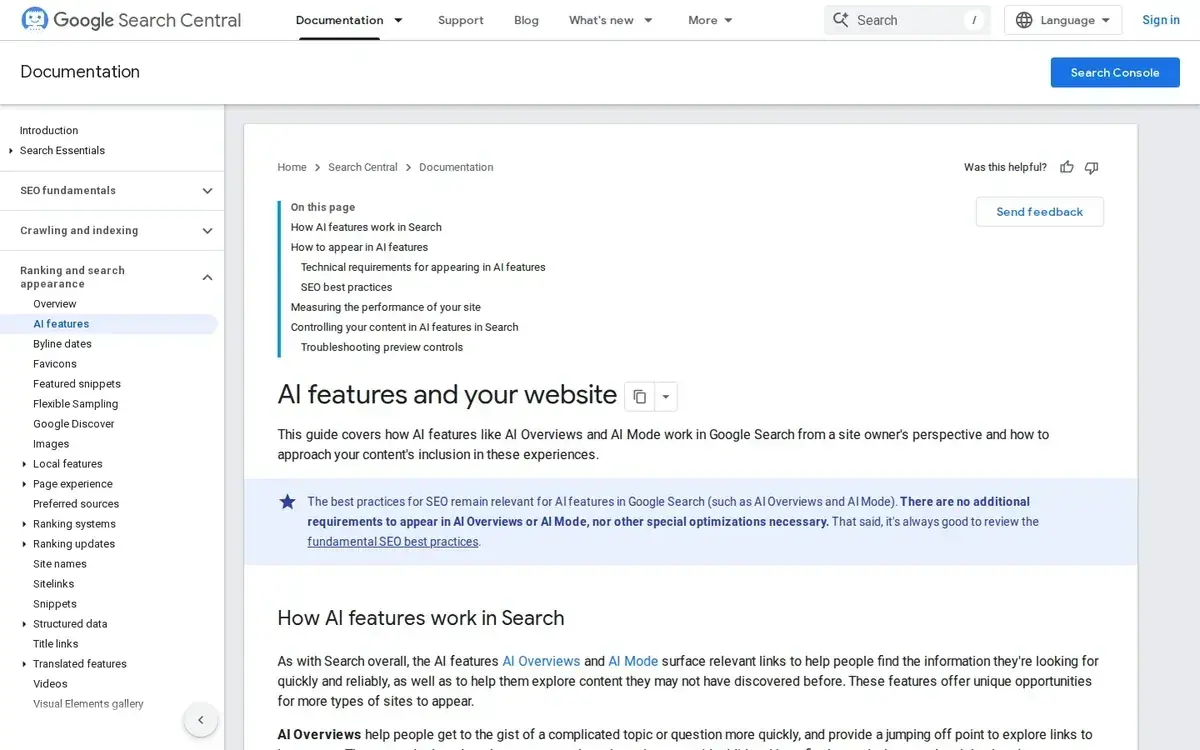Open the Blog tab
The image size is (1200, 750).
[526, 20]
